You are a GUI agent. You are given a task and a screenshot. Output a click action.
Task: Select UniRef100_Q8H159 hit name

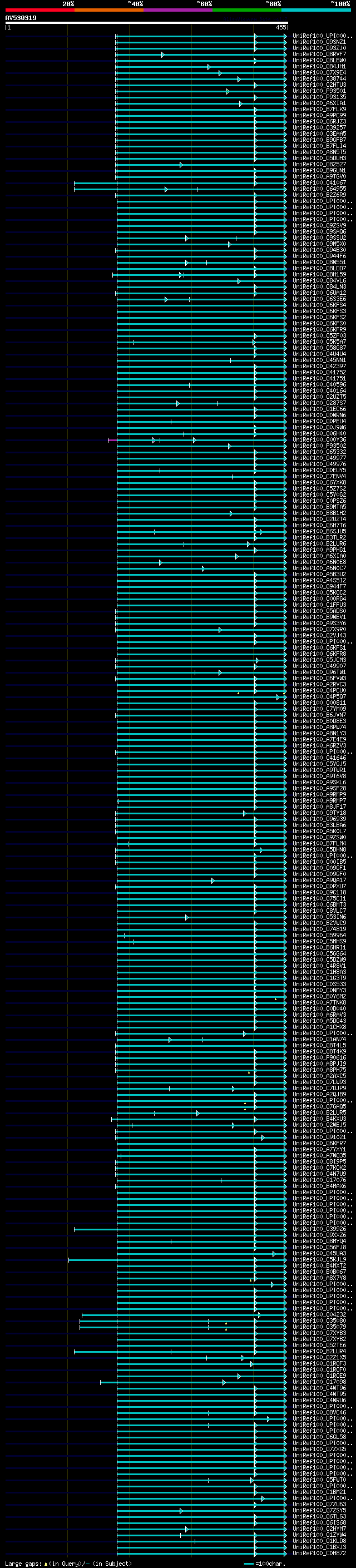tap(319, 275)
